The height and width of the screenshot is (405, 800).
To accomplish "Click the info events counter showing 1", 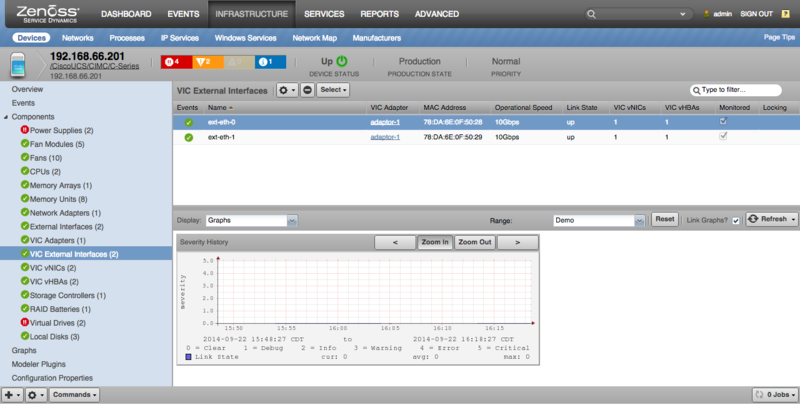I will tap(270, 62).
